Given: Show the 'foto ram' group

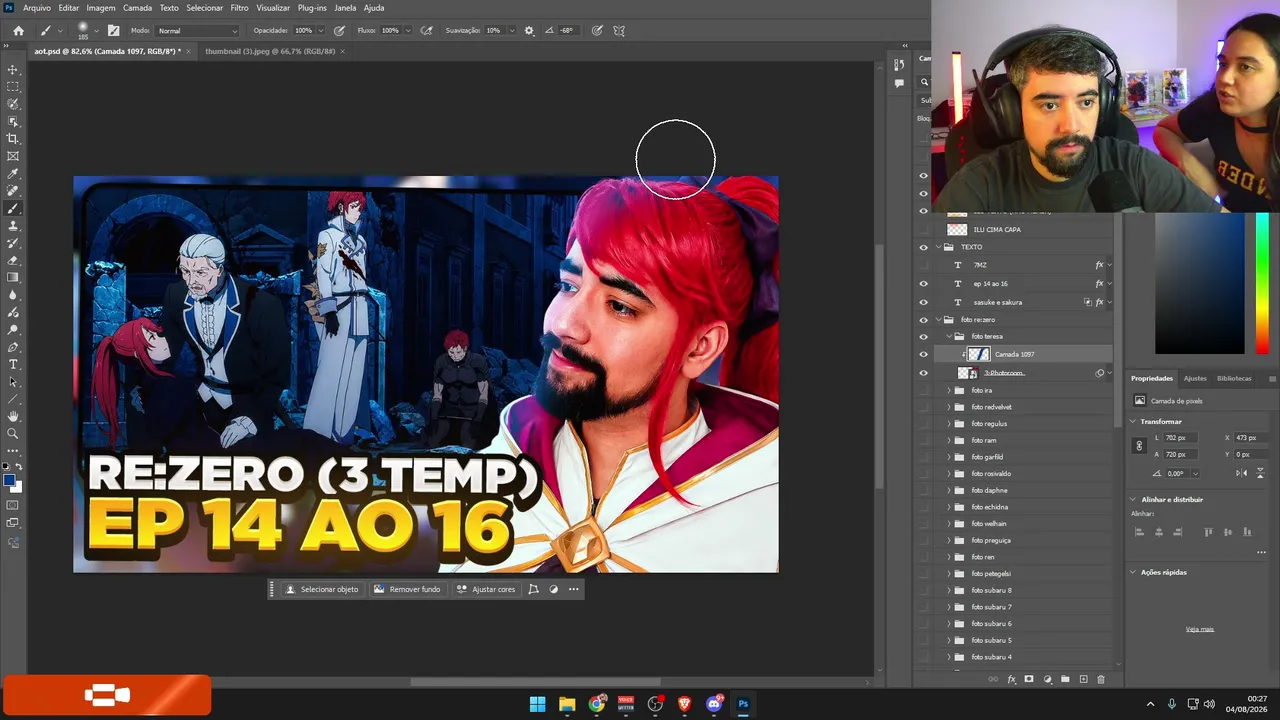Looking at the screenshot, I should tap(923, 440).
